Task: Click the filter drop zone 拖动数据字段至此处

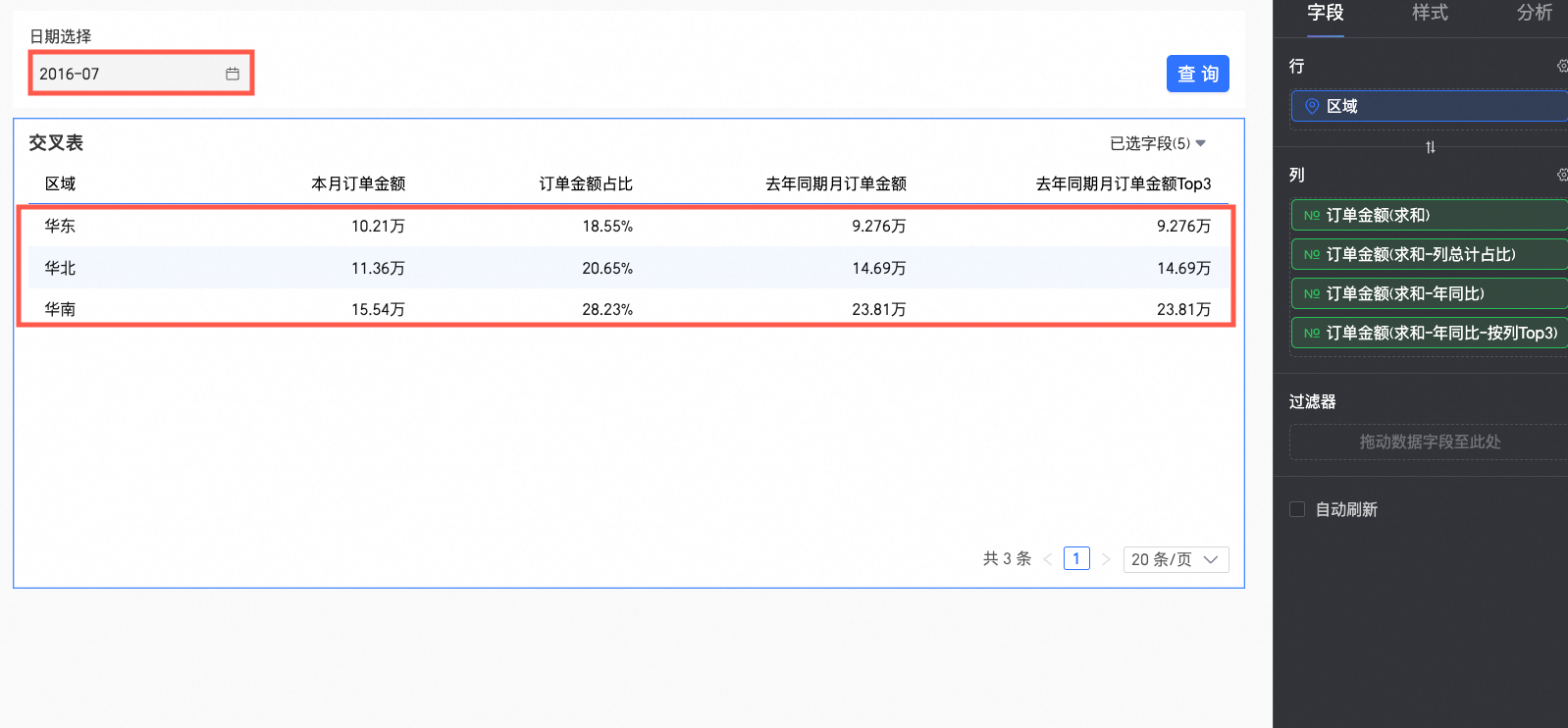Action: [1430, 442]
